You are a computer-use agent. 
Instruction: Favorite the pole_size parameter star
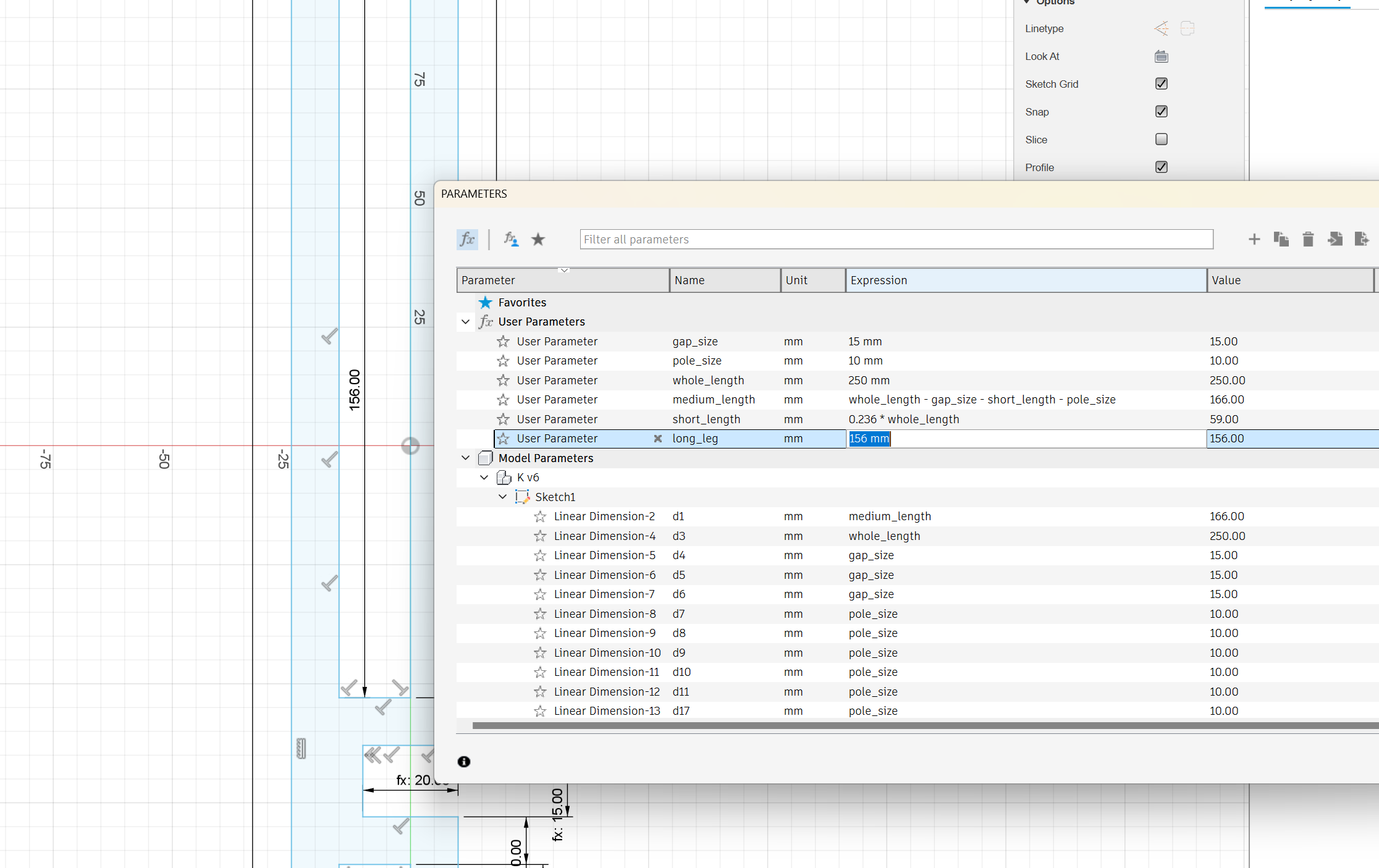(504, 361)
